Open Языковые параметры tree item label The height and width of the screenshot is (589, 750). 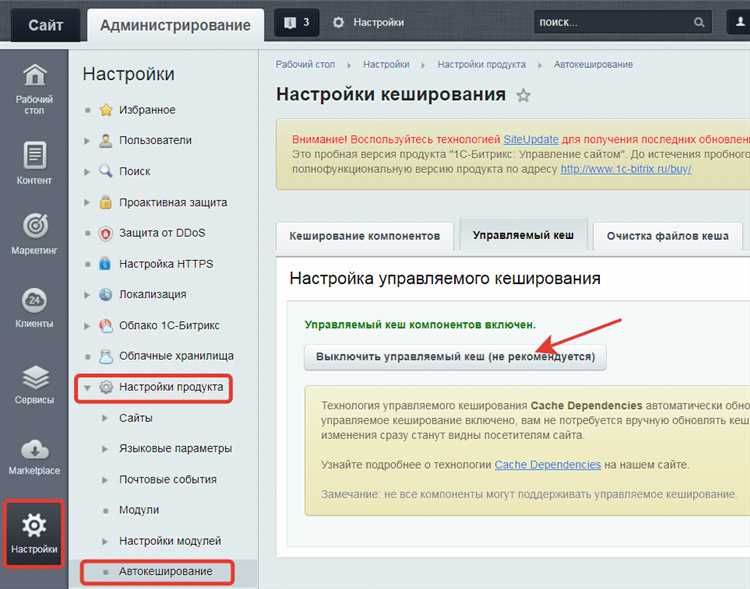(x=176, y=449)
